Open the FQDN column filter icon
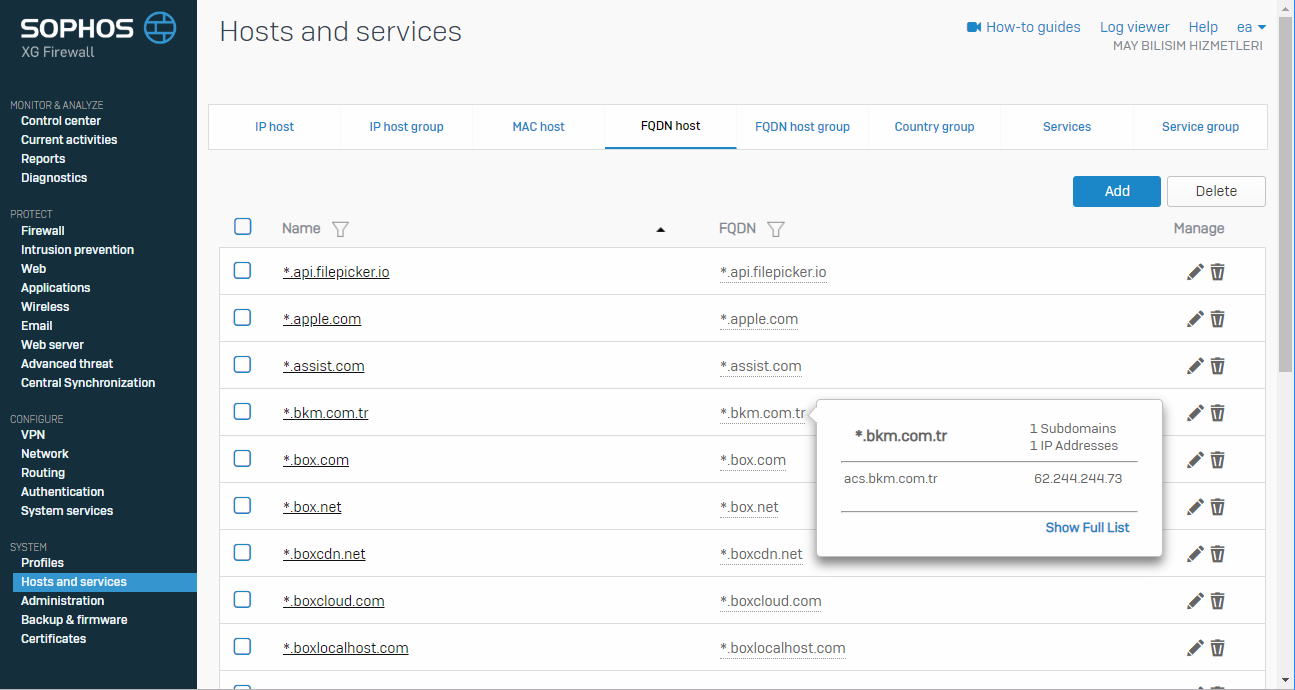The image size is (1295, 690). (775, 229)
